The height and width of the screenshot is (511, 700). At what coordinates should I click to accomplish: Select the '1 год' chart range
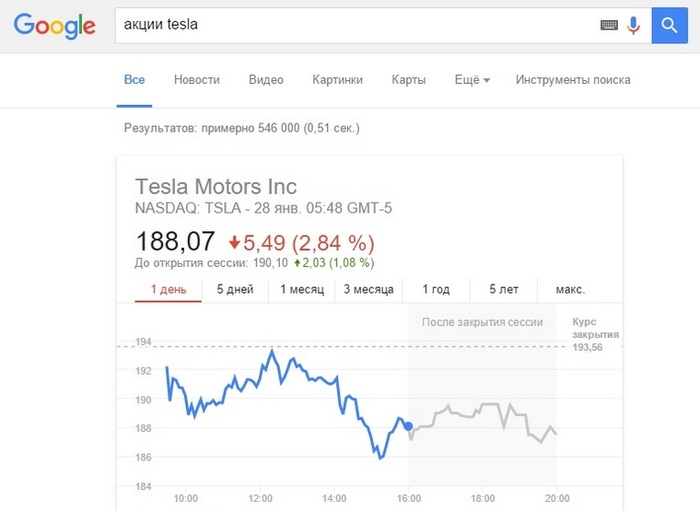coord(436,290)
